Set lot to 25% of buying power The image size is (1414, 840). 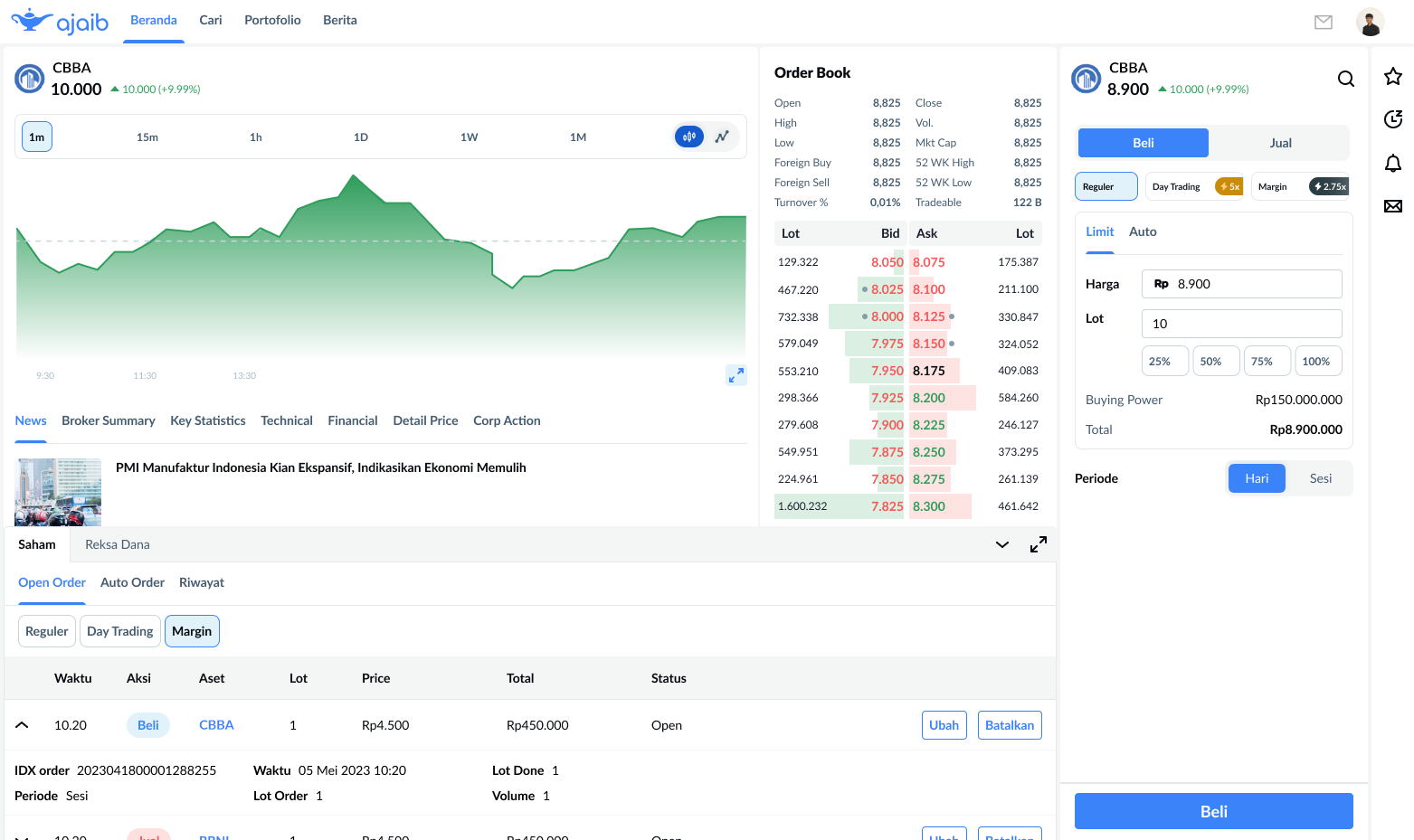coord(1165,361)
